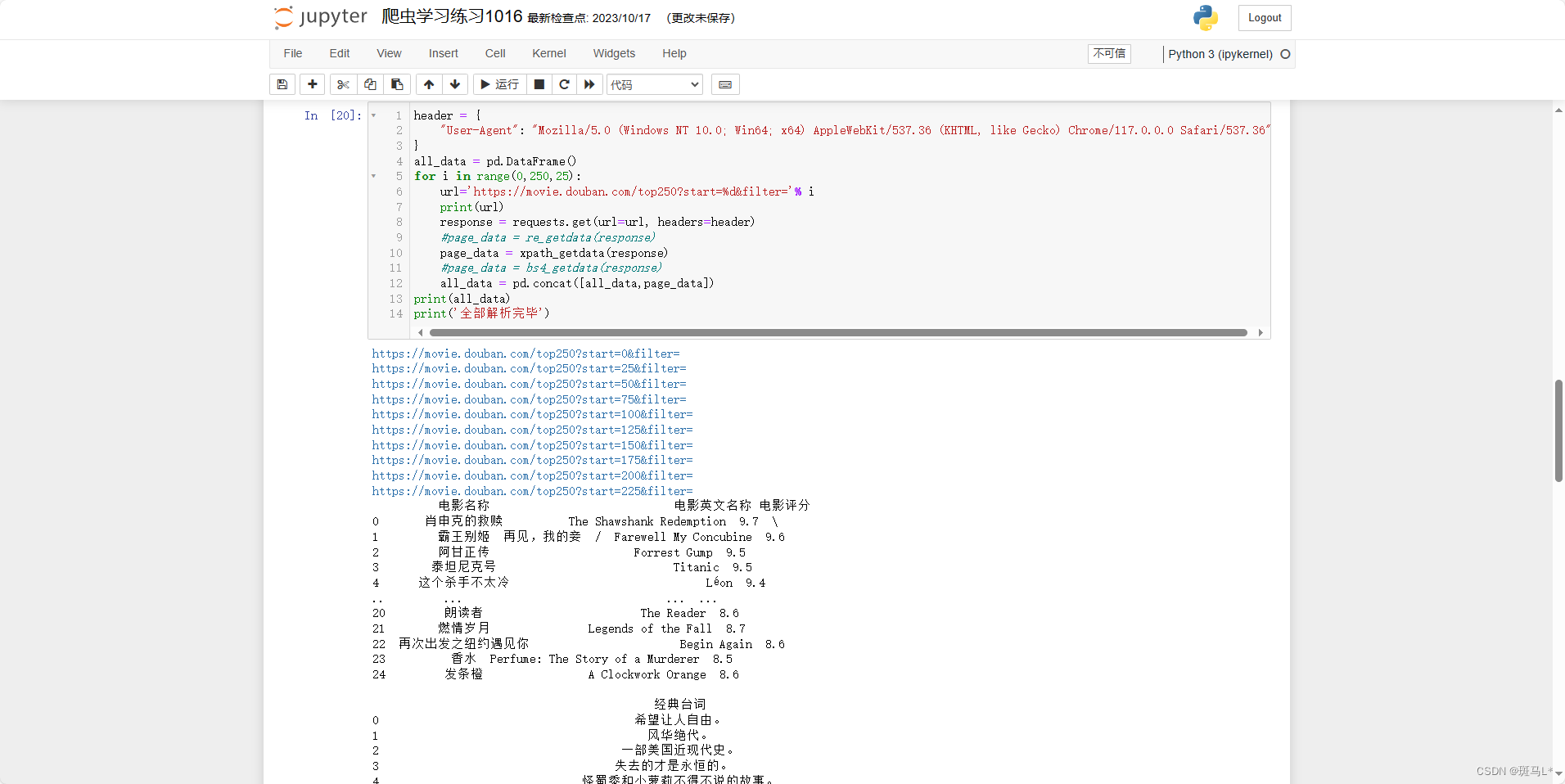Screen dimensions: 1565x784
Task: Open top250?start=50 output link
Action: coord(529,384)
